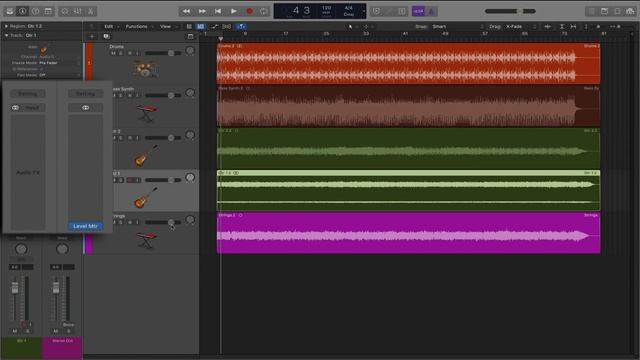Click the horizontal auto zoom icon
This screenshot has height=360, width=640.
573,27
